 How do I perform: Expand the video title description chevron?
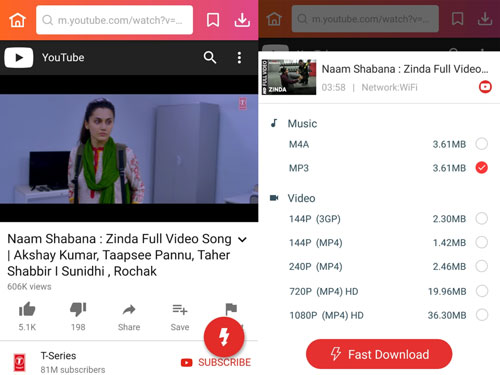[x=243, y=239]
